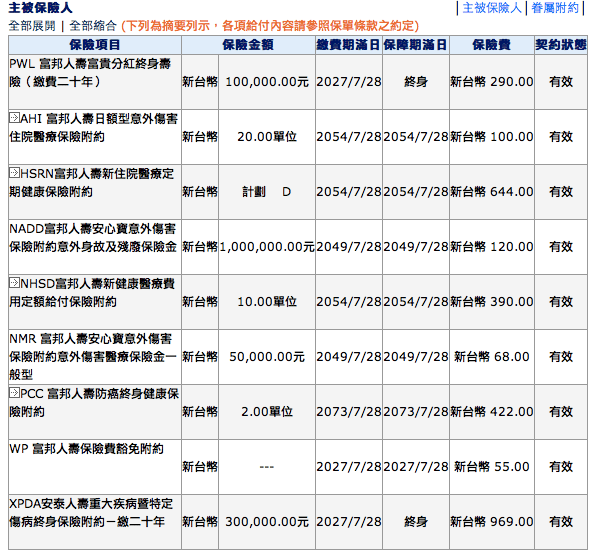Select the AHI 富邦人壽日額型意外傷害住院醫療 item name
This screenshot has width=594, height=555.
point(93,128)
